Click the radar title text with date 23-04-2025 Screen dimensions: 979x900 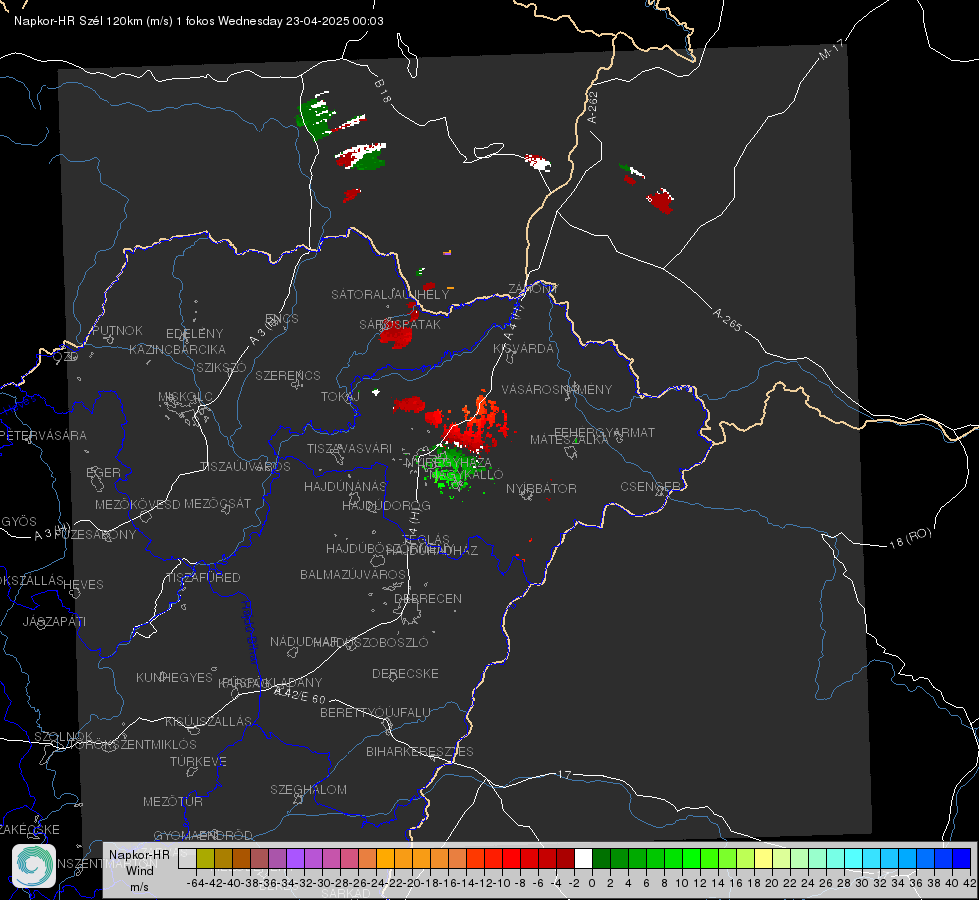pyautogui.click(x=199, y=21)
